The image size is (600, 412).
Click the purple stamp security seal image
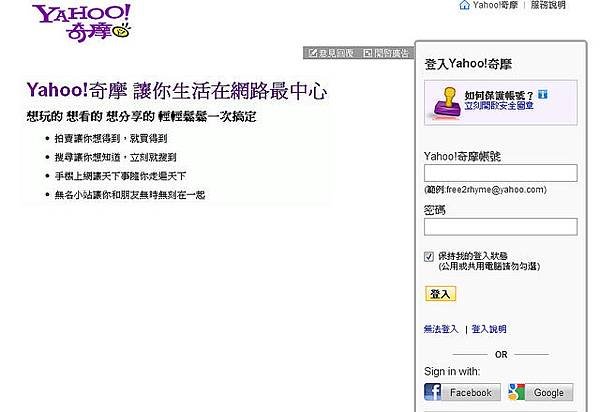tap(446, 102)
